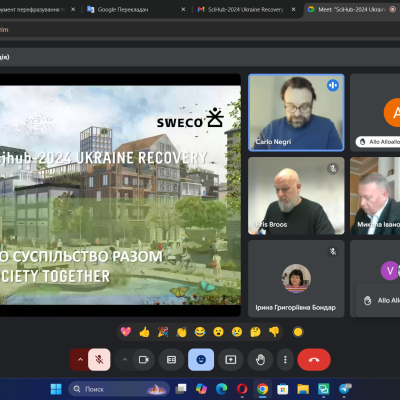The width and height of the screenshot is (400, 400).
Task: Select the orange avatar participant tile
Action: coord(375,113)
